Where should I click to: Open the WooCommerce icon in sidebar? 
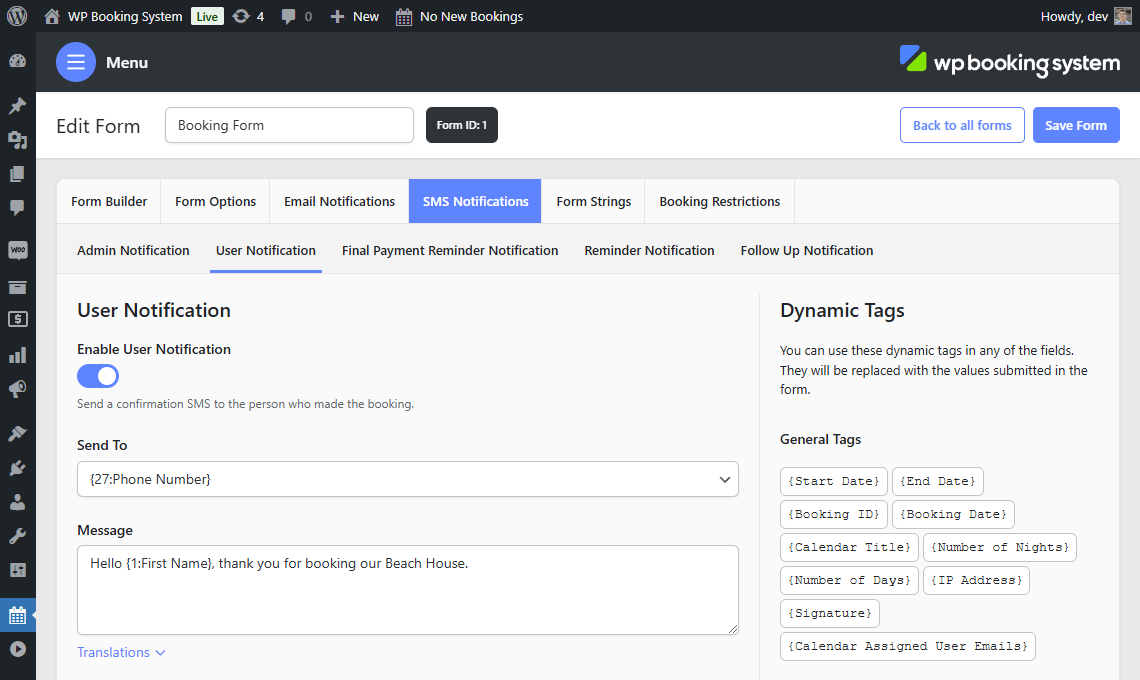pos(17,250)
